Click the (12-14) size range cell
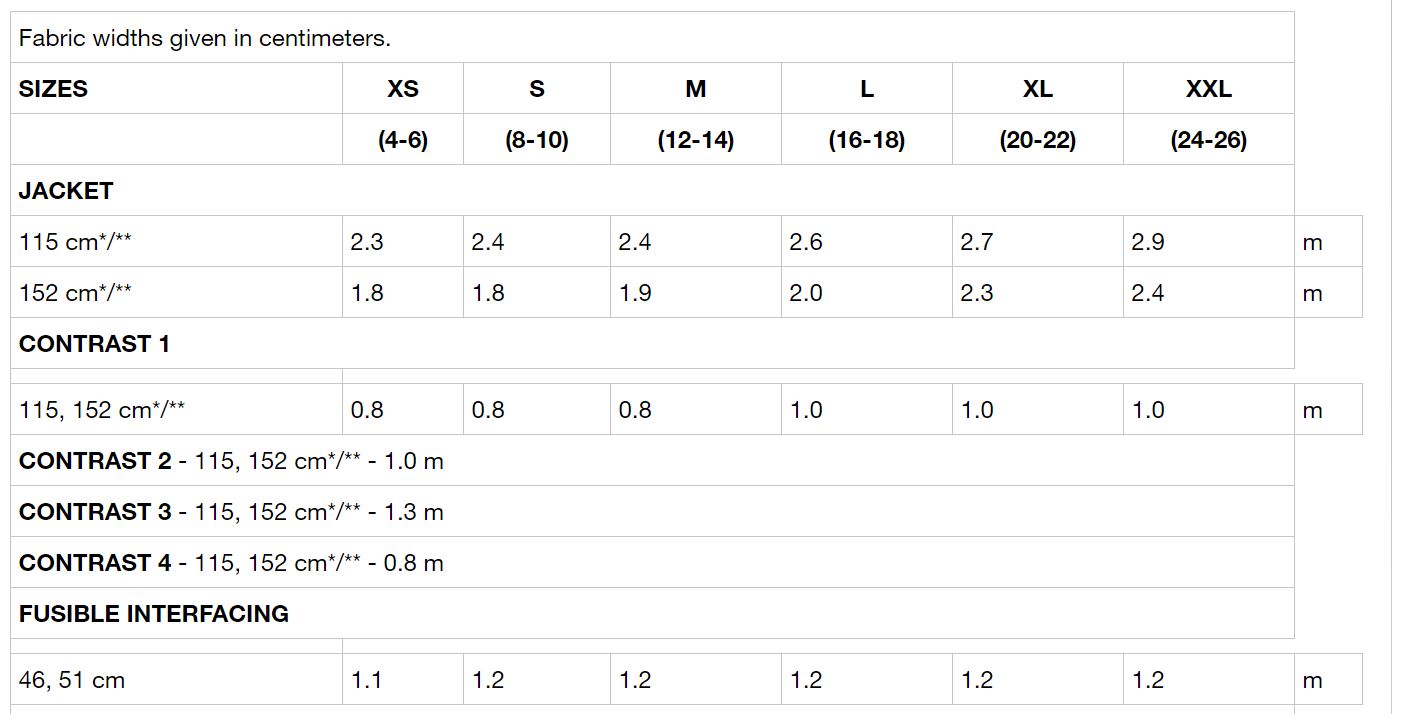This screenshot has height=714, width=1404. [x=696, y=140]
